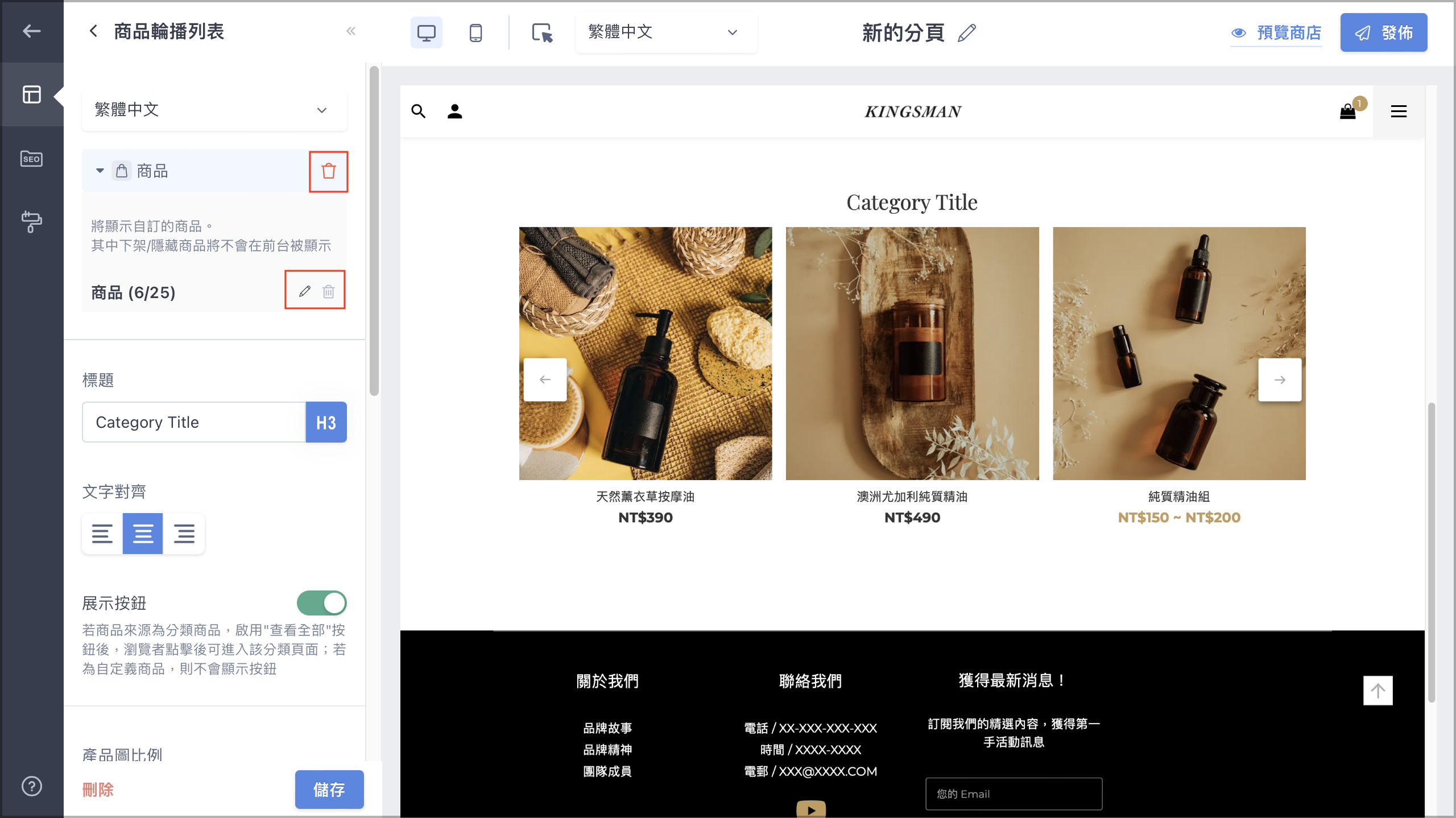Click the price NT$390
Screen dimensions: 1456x818
[646, 518]
